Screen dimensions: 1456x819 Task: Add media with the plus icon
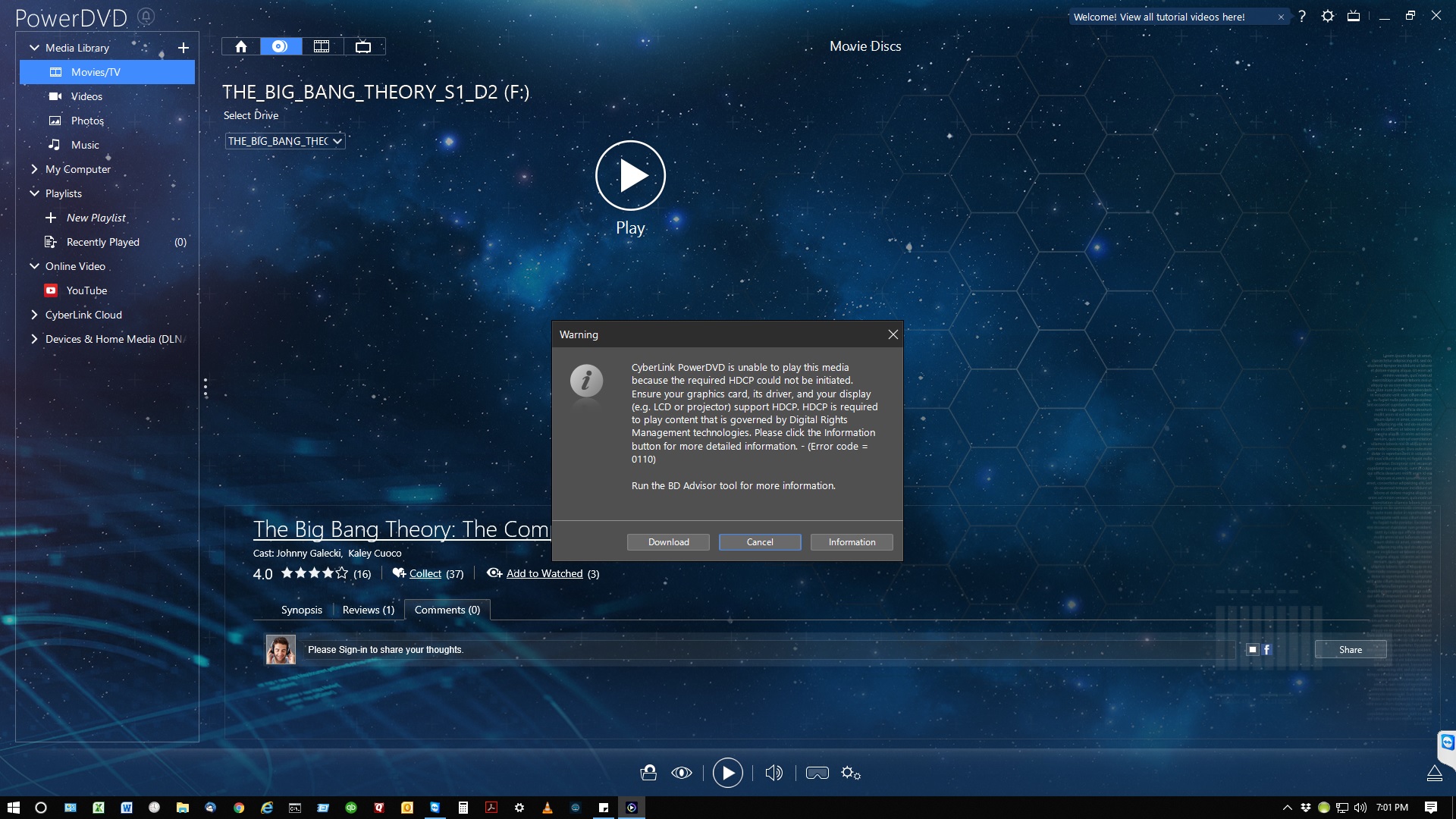tap(183, 48)
